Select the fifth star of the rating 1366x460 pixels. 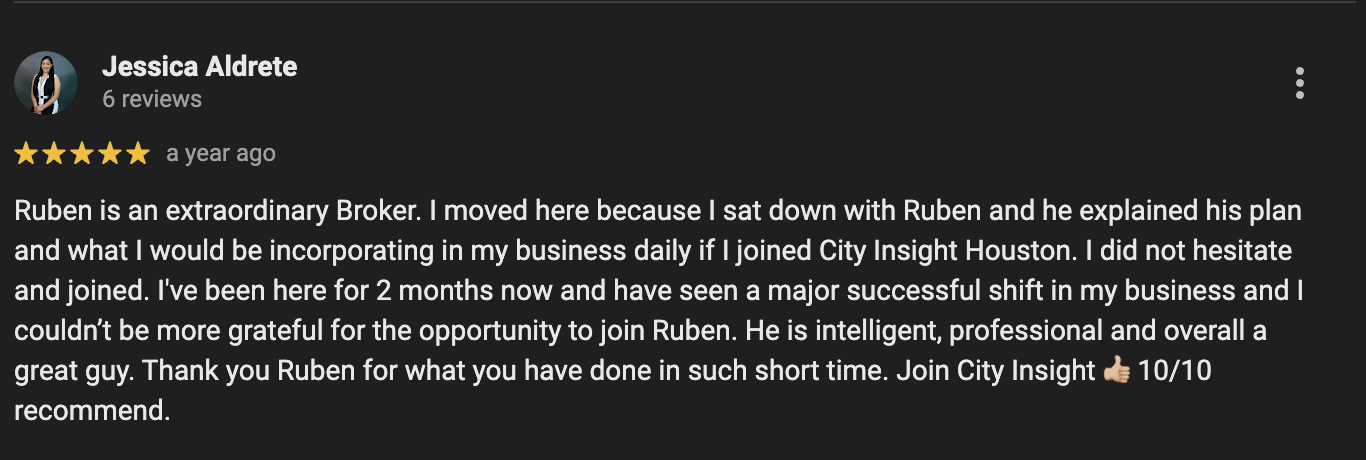(x=137, y=154)
